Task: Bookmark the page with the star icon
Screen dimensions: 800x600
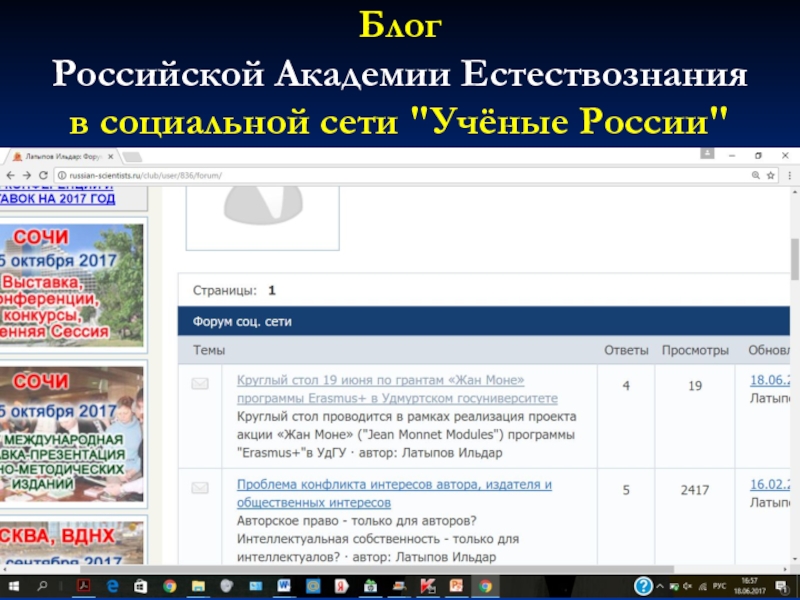Action: pos(770,176)
